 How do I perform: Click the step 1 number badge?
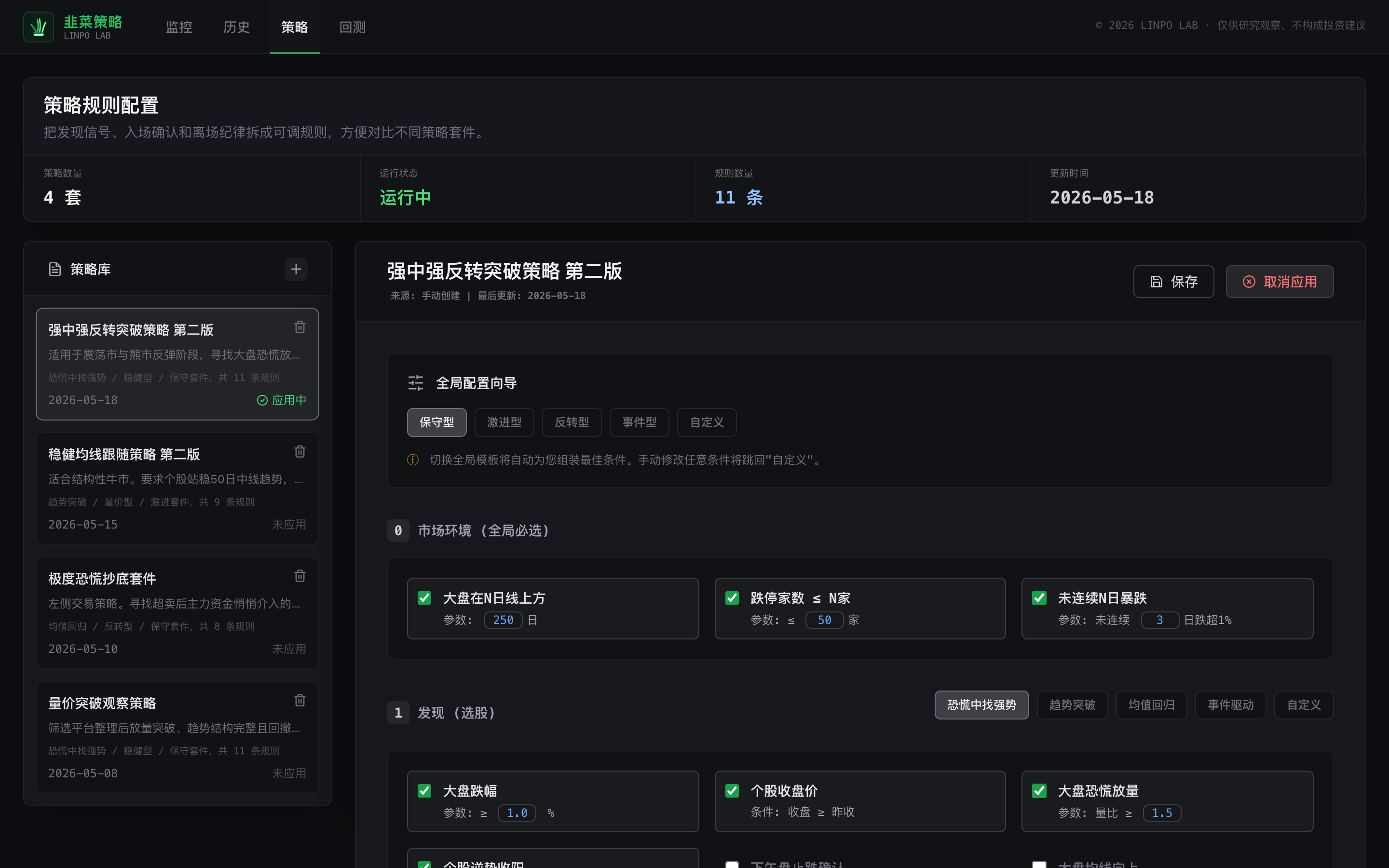tap(398, 712)
